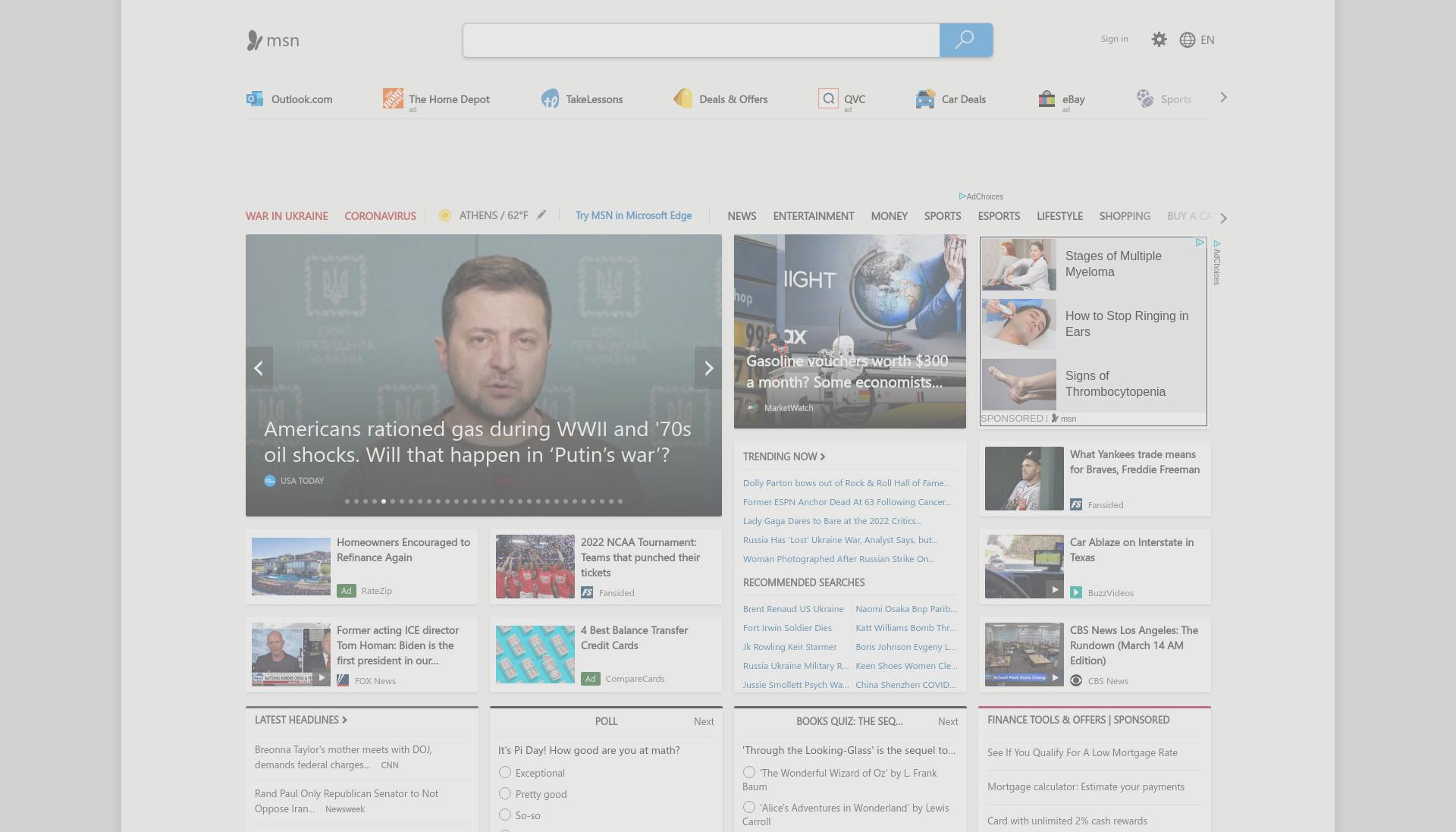Open the SPORTS tab
Image resolution: width=1456 pixels, height=832 pixels.
943,216
